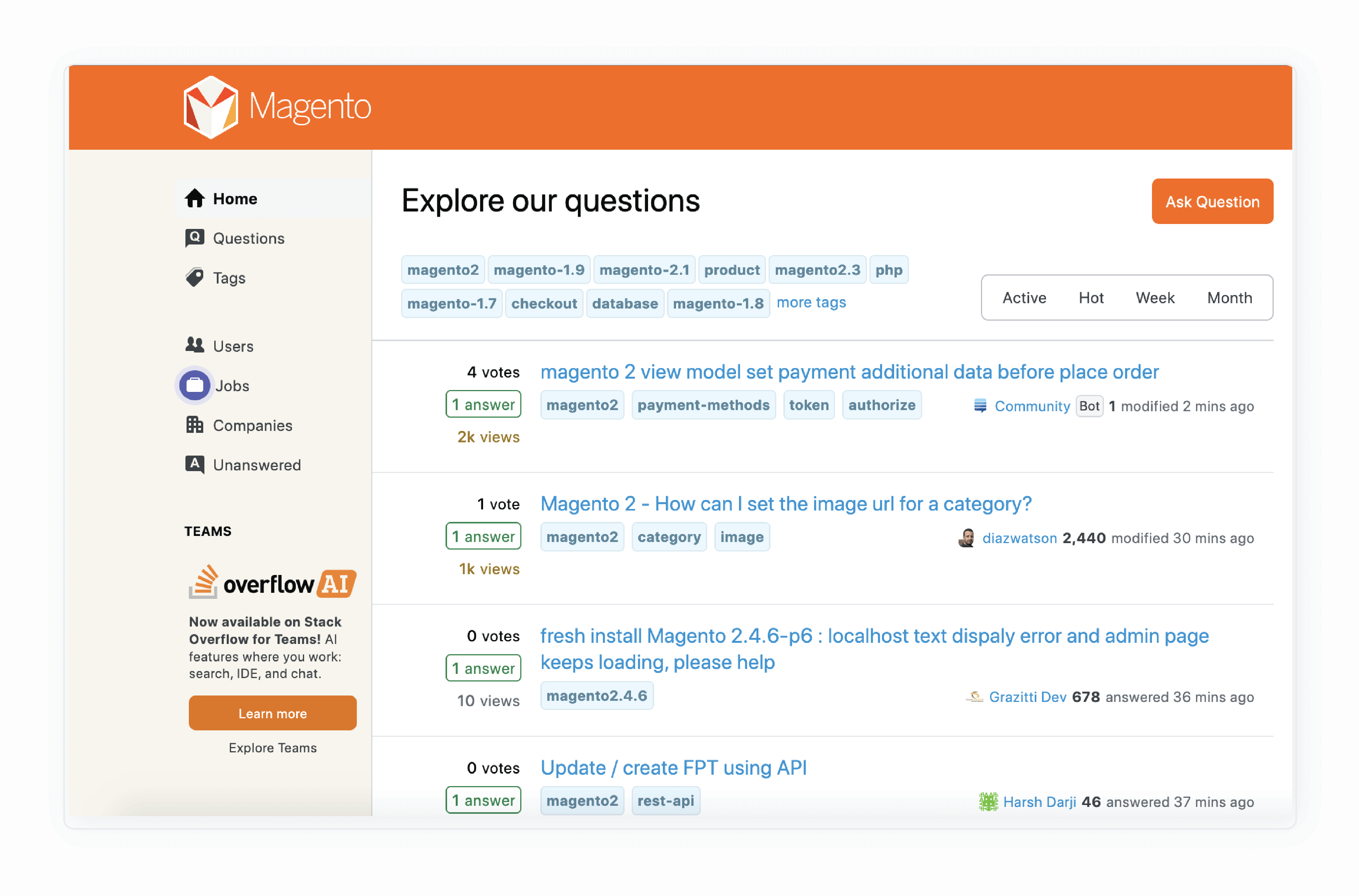Filter by the magento-1.9 tag
1359x896 pixels.
[x=538, y=270]
